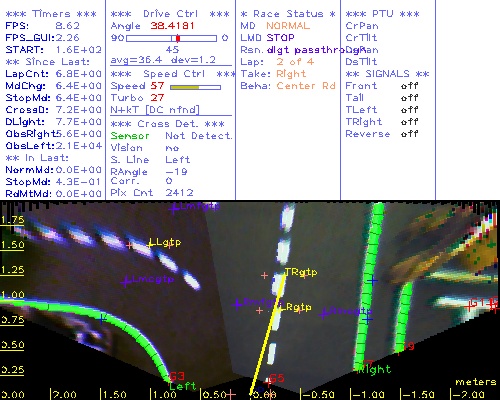Click the Center Rd behavior value

[306, 86]
